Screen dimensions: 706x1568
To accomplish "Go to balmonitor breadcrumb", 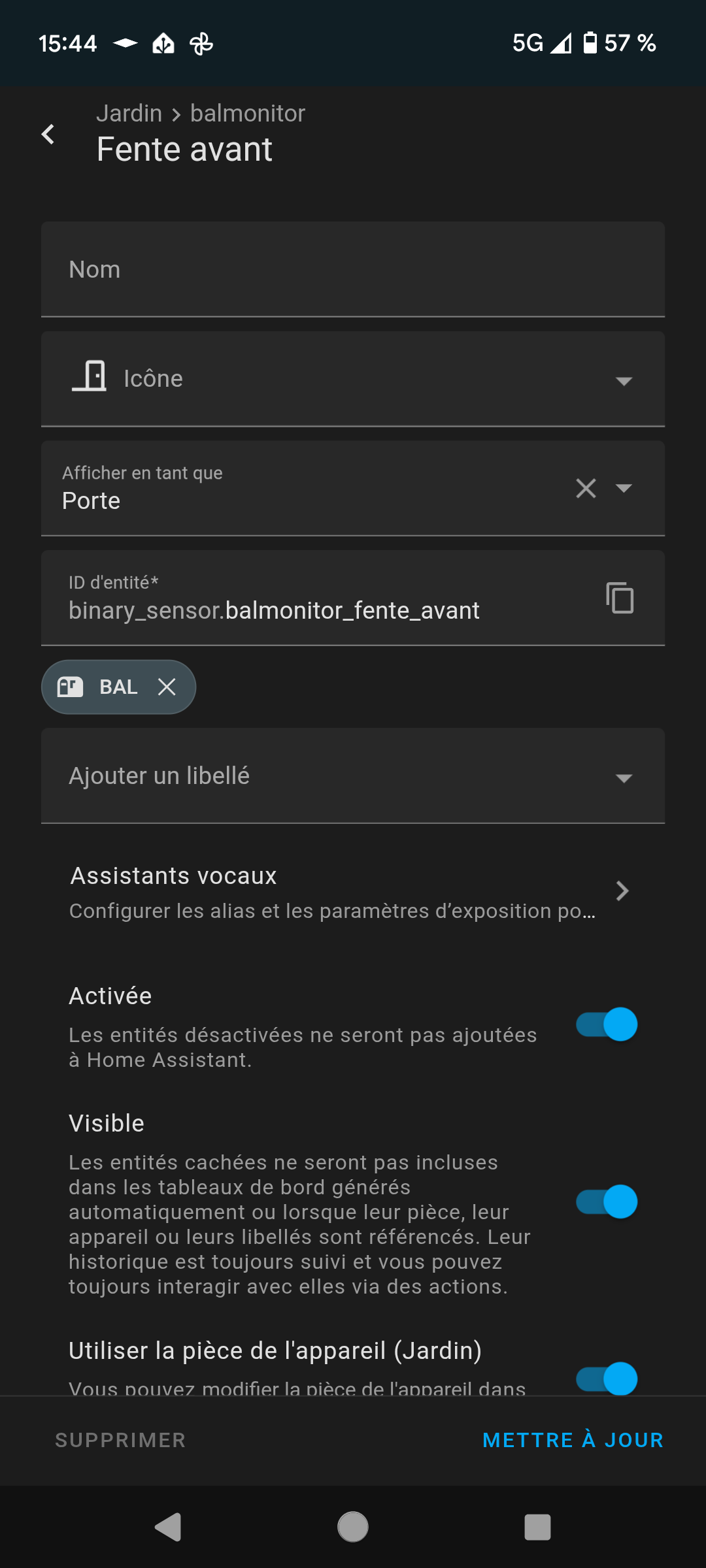I will point(247,113).
